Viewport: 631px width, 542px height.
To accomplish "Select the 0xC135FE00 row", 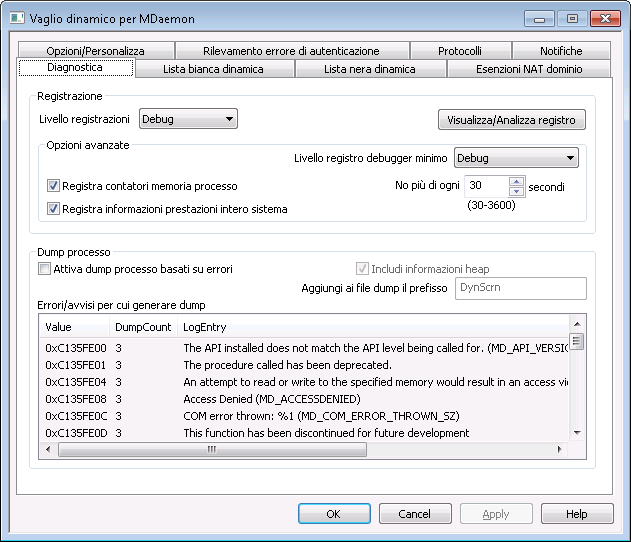I will 304,348.
